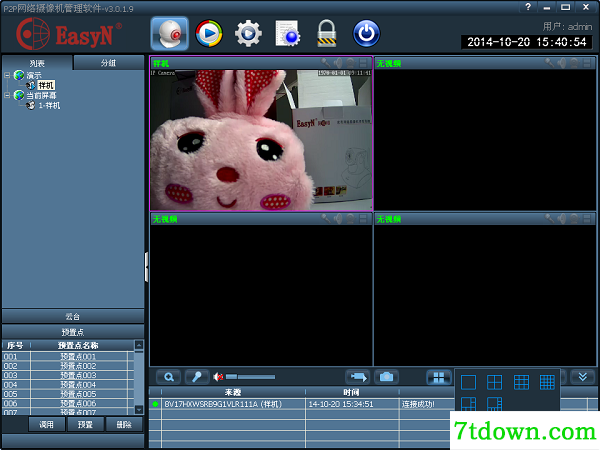Open the gear settings icon
The width and height of the screenshot is (600, 450).
pos(248,34)
